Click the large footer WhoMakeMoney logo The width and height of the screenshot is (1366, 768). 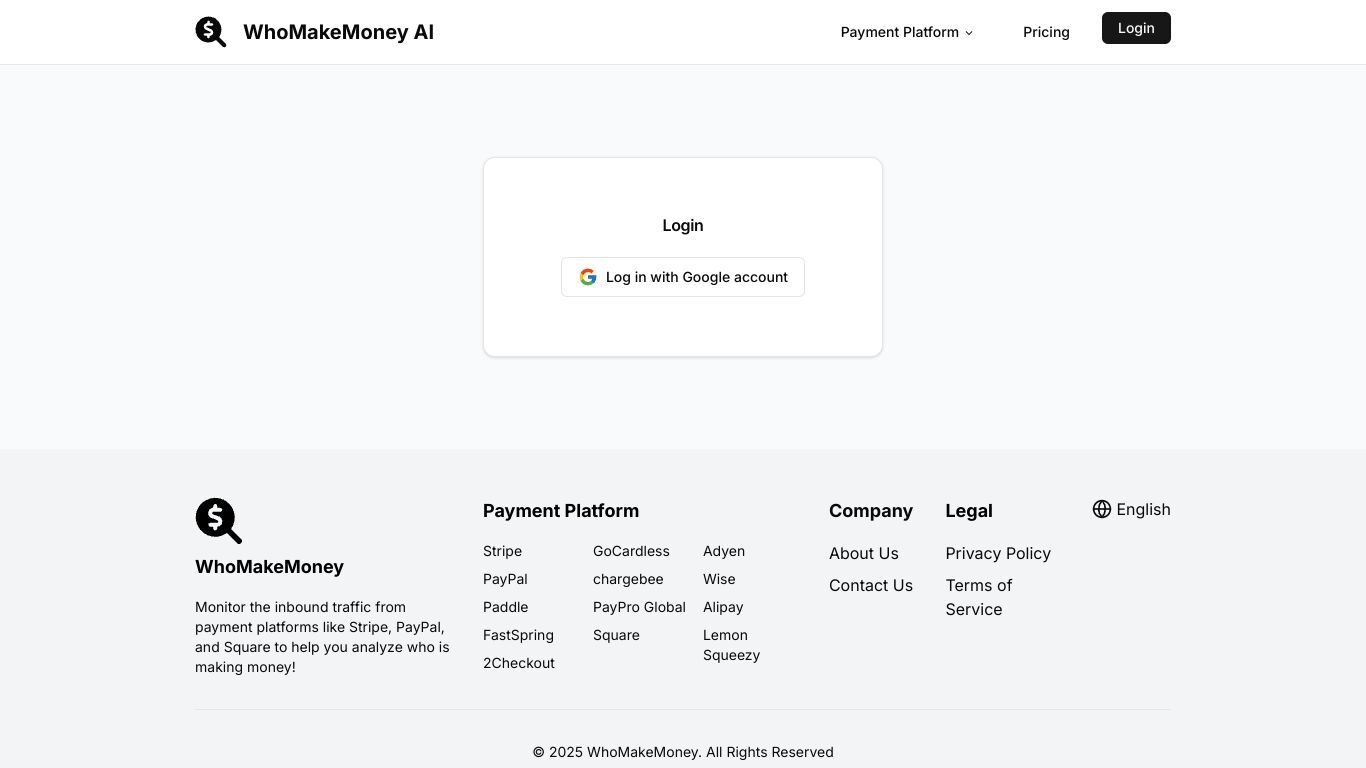(219, 521)
